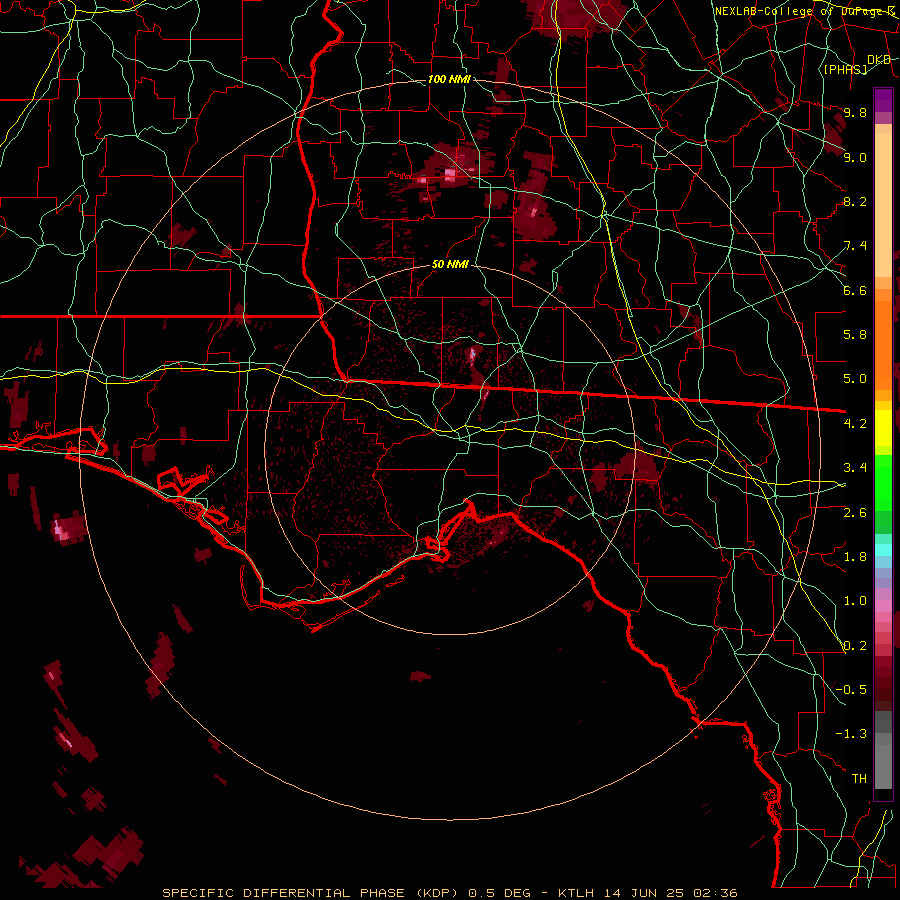Click the 0.5 DEG elevation text in caption
This screenshot has height=900, width=900.
(501, 893)
